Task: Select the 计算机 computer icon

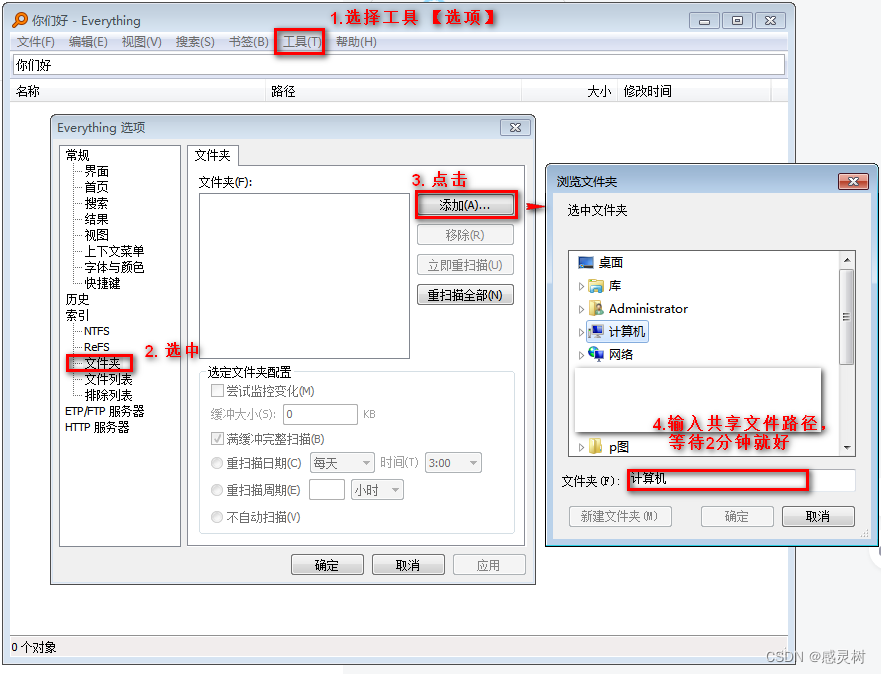Action: pyautogui.click(x=596, y=331)
